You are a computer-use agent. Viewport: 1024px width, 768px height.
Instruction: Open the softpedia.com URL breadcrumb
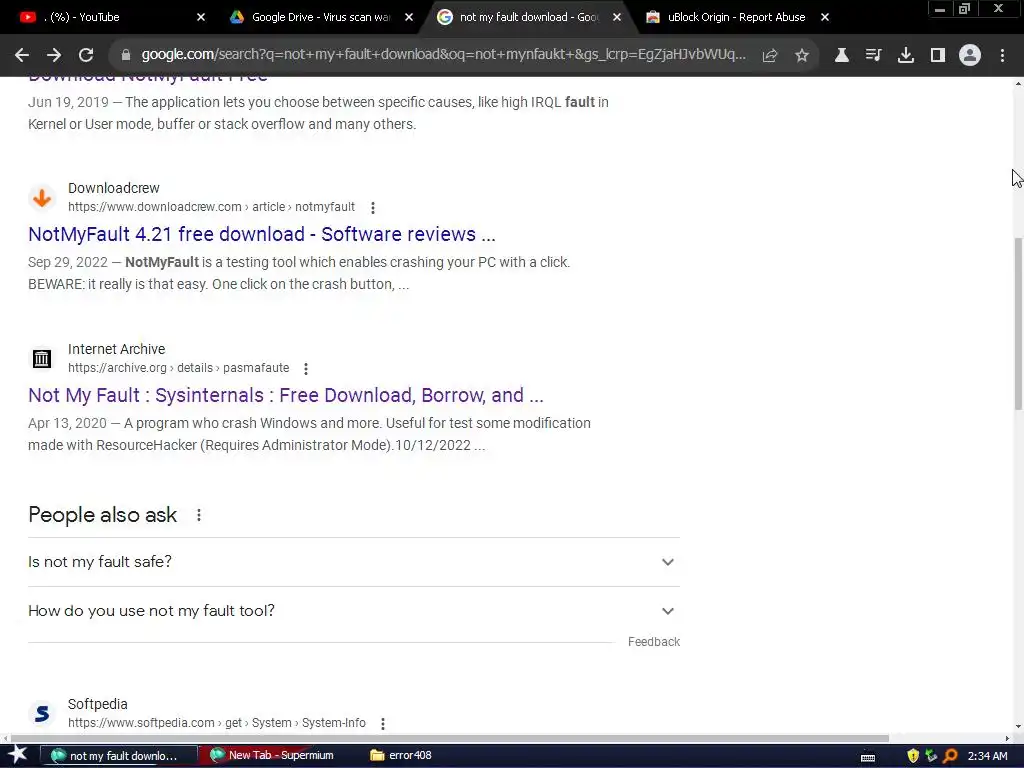click(217, 723)
